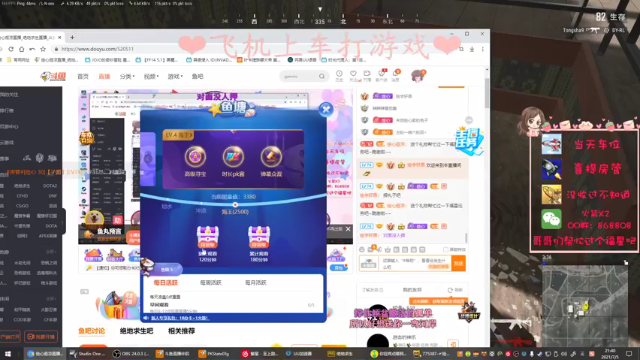Image resolution: width=640 pixels, height=360 pixels.
Task: Open 鱼吧 in Douyu navigation
Action: [x=198, y=76]
